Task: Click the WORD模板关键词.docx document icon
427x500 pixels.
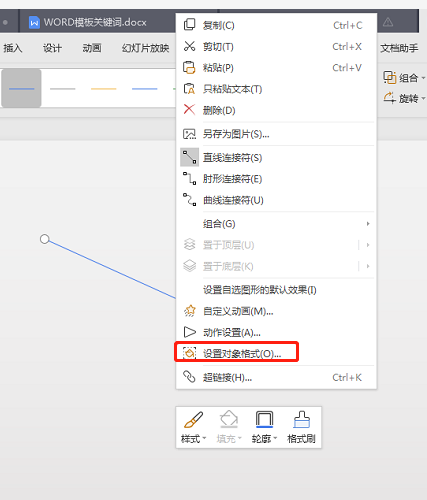Action: [34, 23]
